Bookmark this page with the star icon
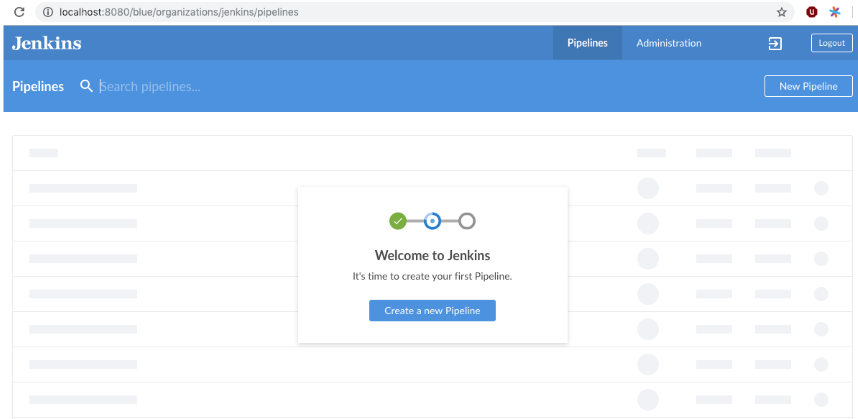Image resolution: width=858 pixels, height=419 pixels. 782,12
